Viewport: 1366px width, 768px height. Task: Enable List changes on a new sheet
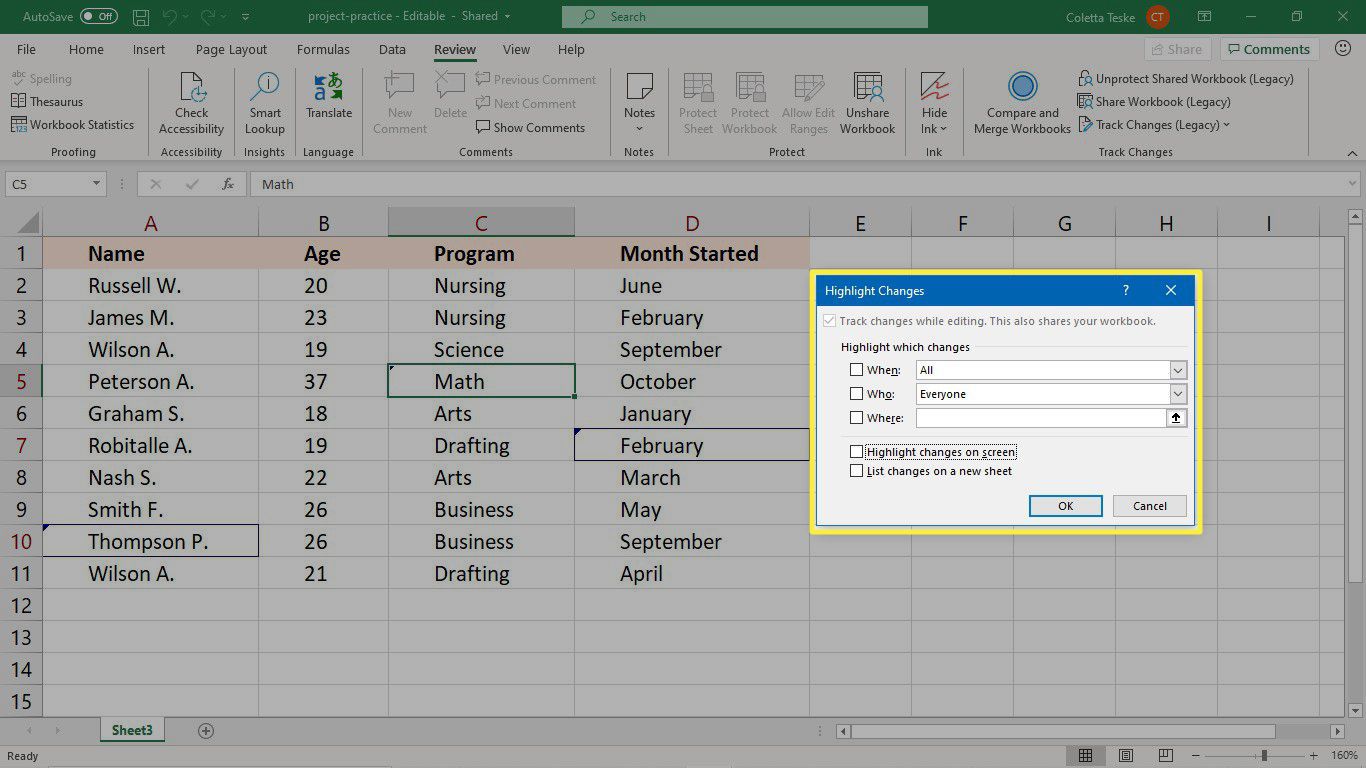click(x=856, y=471)
